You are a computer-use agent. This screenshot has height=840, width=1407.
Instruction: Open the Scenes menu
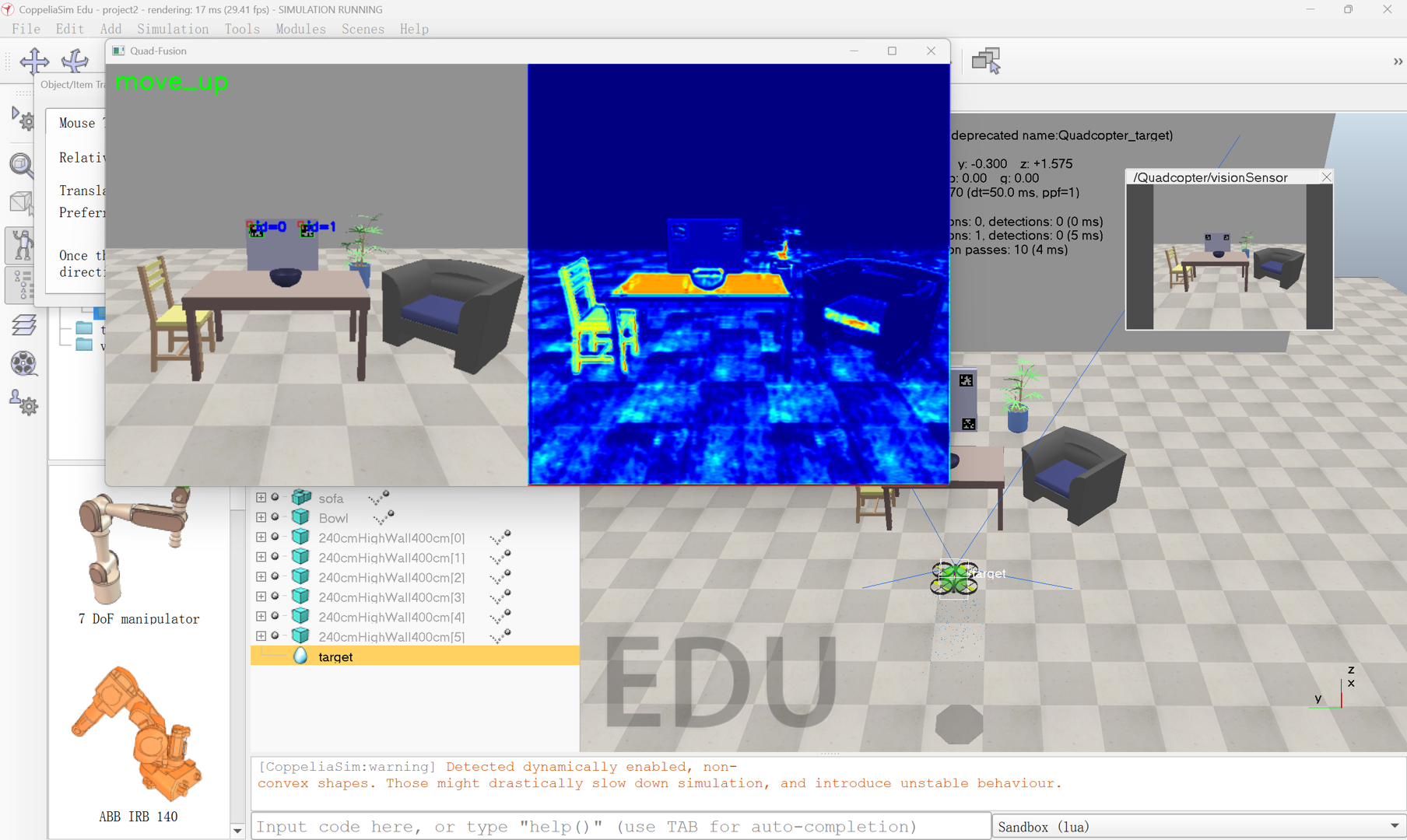click(x=363, y=29)
